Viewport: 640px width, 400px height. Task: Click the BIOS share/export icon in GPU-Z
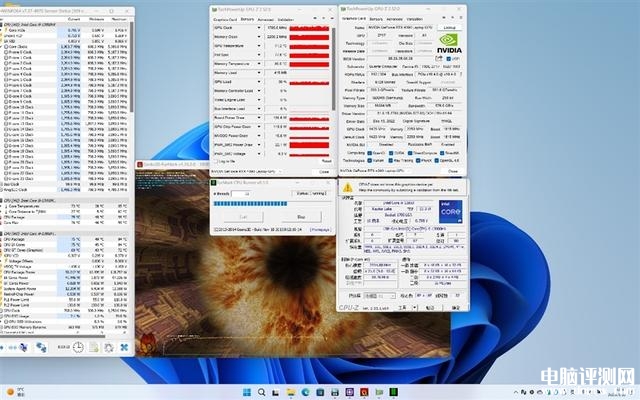coord(439,59)
